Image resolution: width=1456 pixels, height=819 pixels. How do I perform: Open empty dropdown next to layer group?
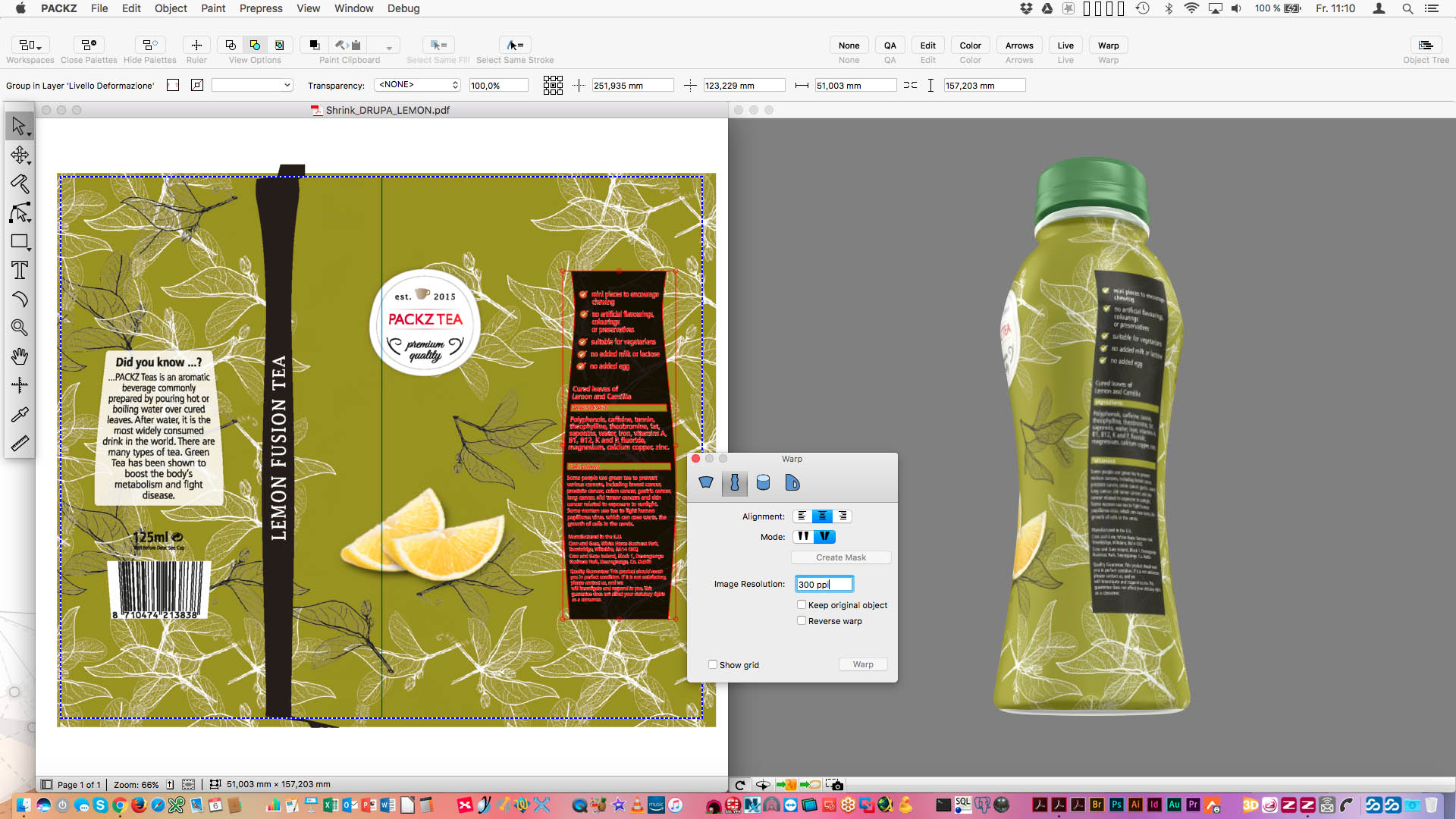[x=252, y=85]
